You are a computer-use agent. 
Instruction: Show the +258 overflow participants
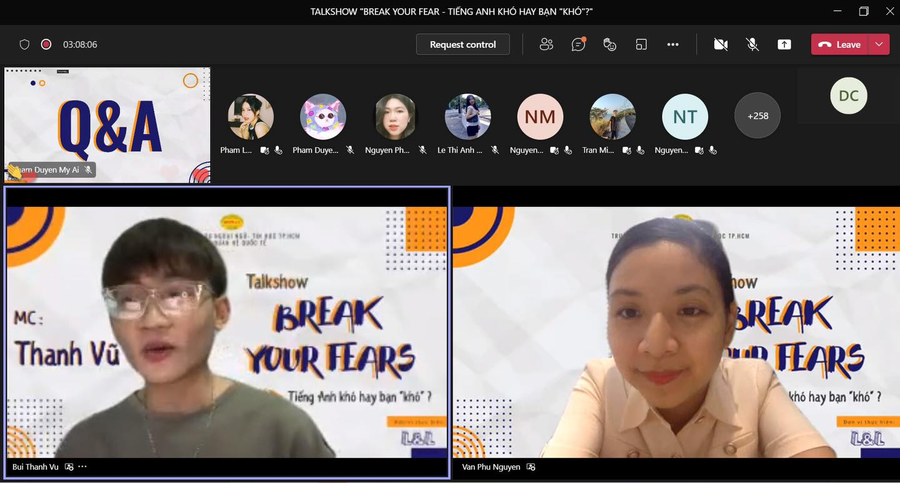pos(758,116)
